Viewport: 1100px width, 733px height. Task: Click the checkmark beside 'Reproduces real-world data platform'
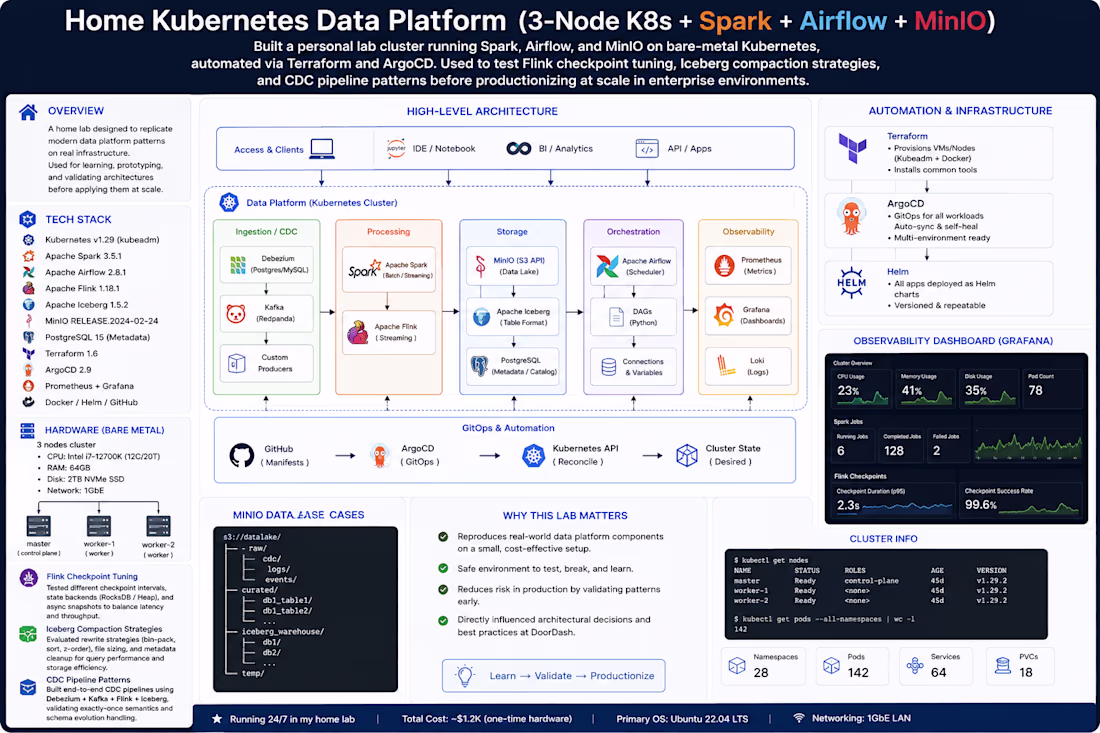443,537
